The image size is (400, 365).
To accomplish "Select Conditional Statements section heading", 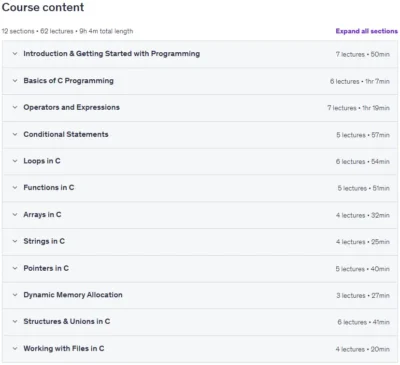I will click(66, 134).
